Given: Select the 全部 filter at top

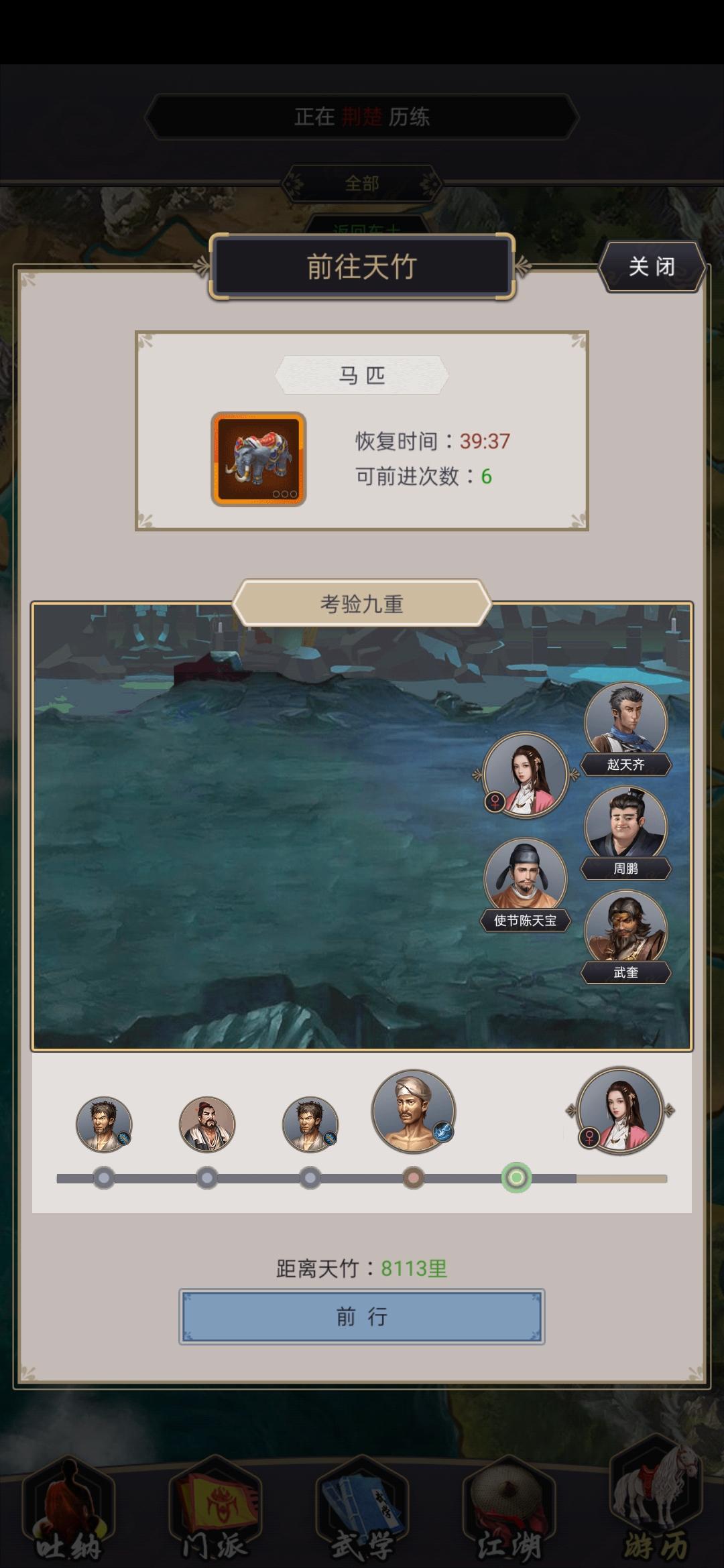Looking at the screenshot, I should [x=362, y=183].
